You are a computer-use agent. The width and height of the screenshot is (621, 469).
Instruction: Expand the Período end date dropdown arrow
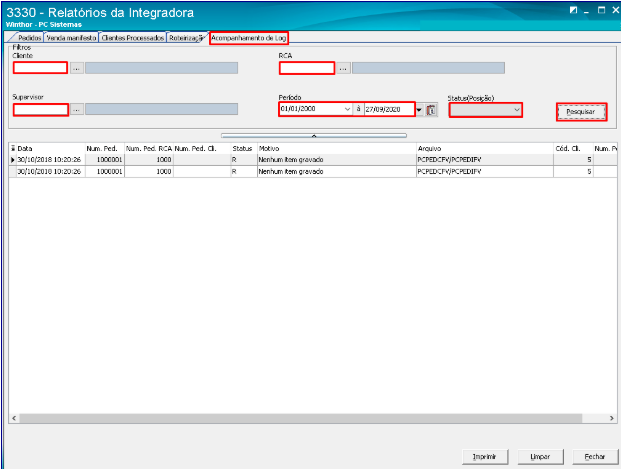click(x=419, y=109)
